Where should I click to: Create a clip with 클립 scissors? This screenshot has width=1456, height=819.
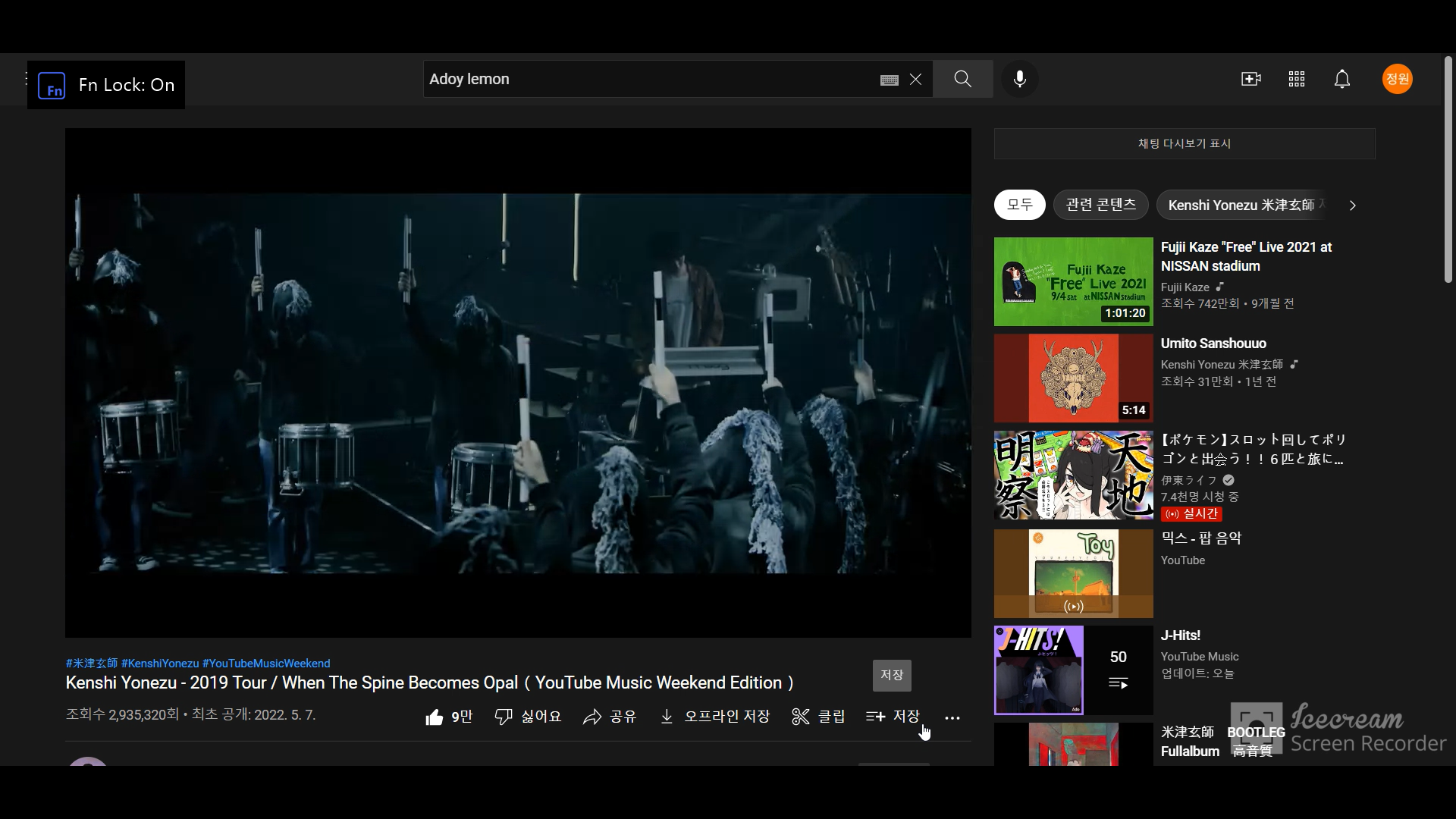(818, 717)
